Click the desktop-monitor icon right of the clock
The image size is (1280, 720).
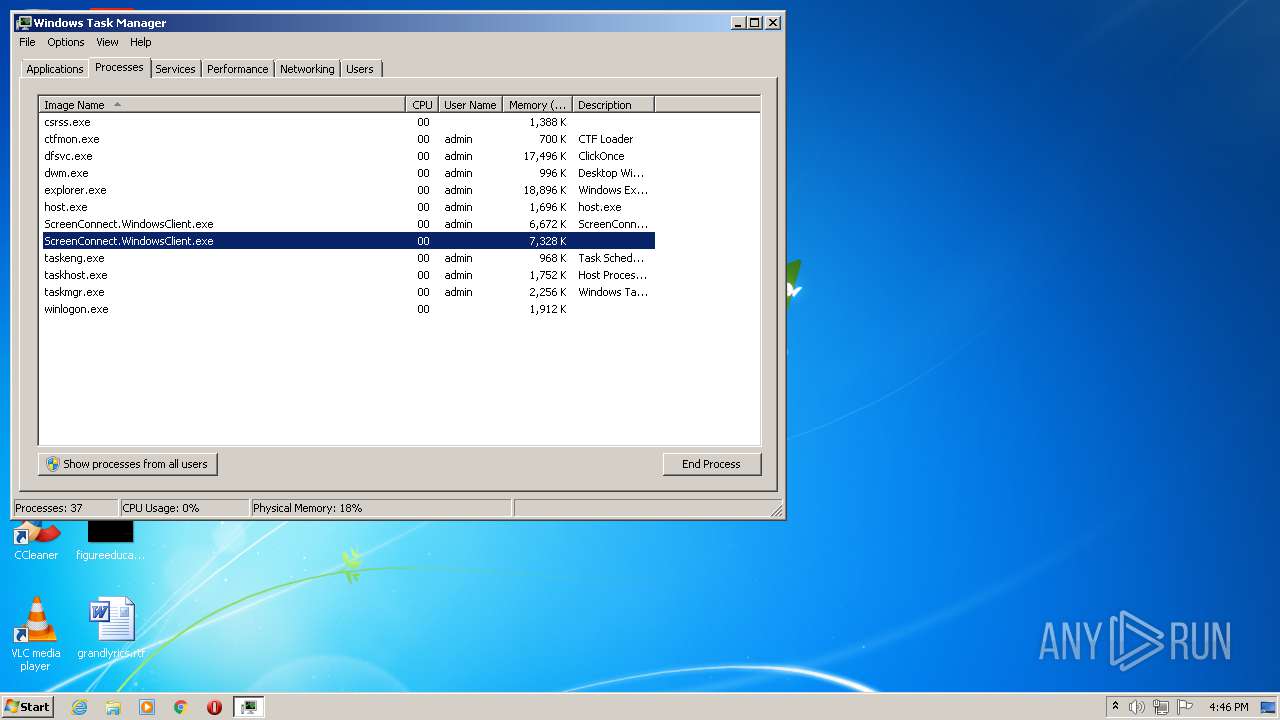[x=1268, y=707]
